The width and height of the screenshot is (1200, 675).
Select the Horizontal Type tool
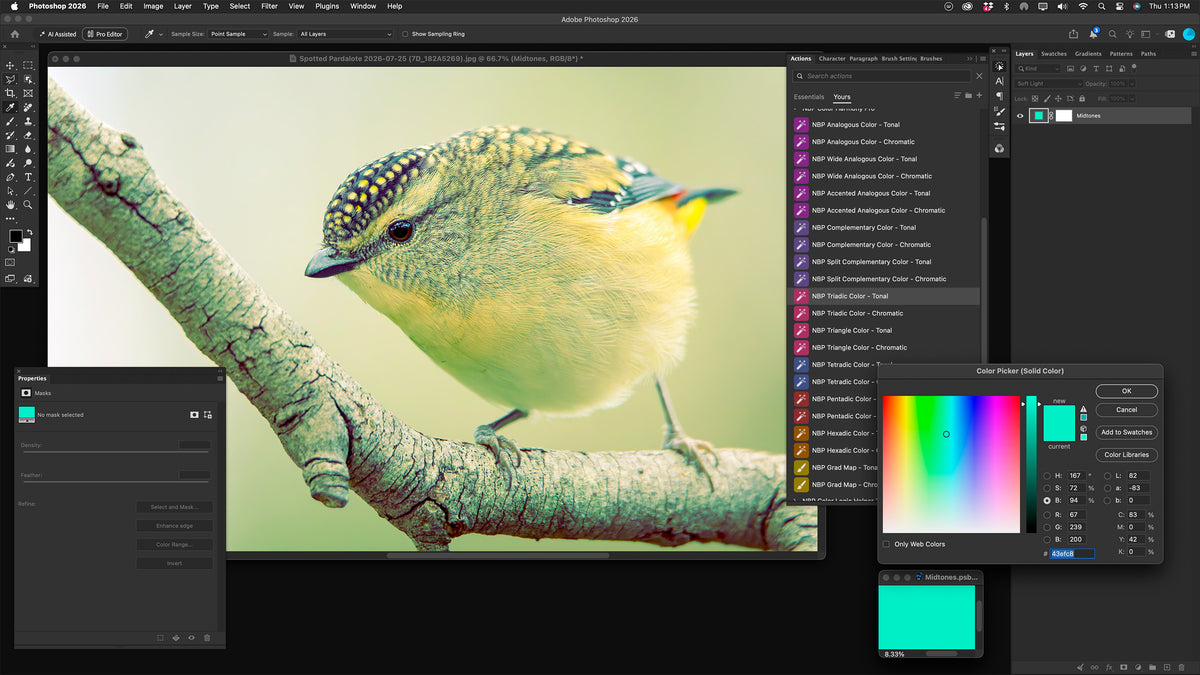(x=27, y=177)
